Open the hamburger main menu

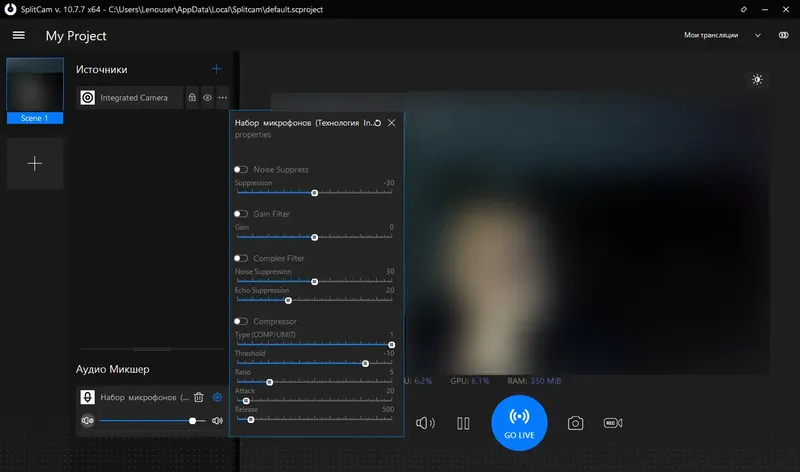19,35
